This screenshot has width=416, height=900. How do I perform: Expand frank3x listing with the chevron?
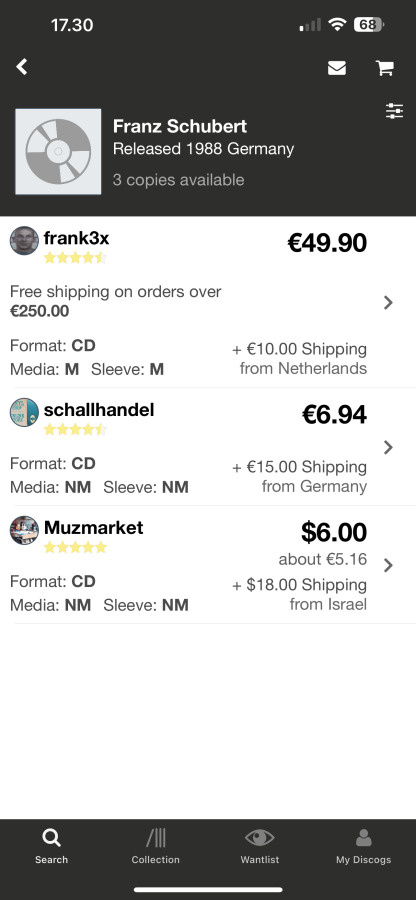[x=388, y=302]
